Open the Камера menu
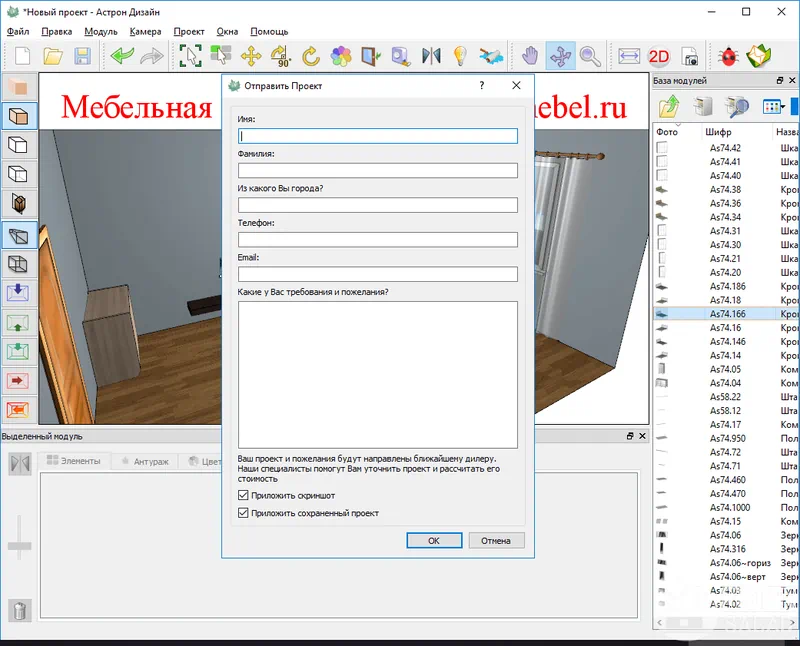The height and width of the screenshot is (646, 800). [x=145, y=32]
